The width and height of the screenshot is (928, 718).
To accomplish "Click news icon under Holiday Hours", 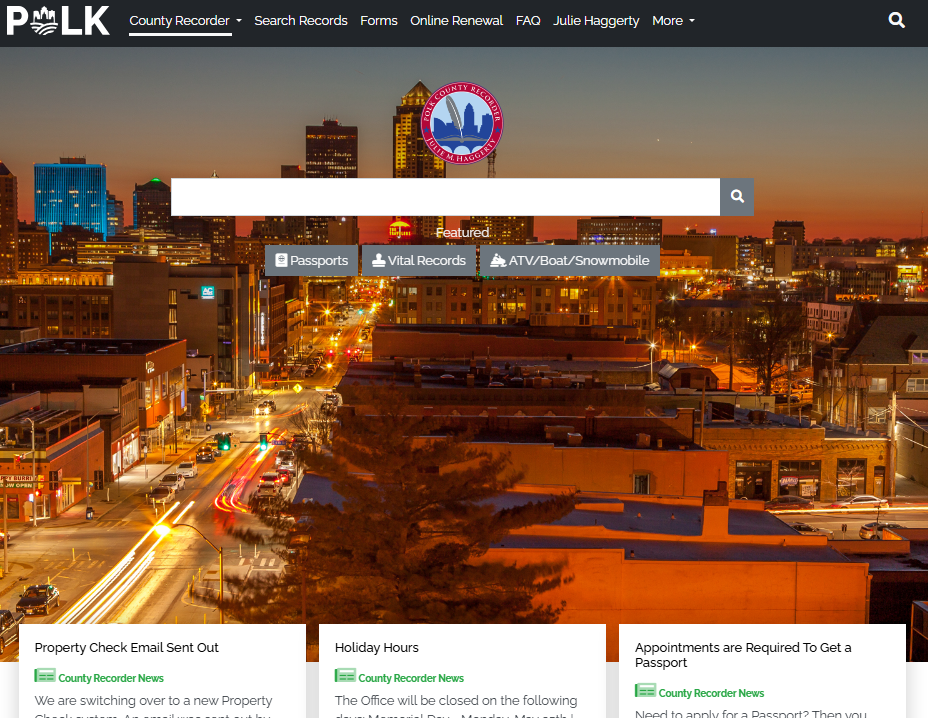I will (x=345, y=677).
